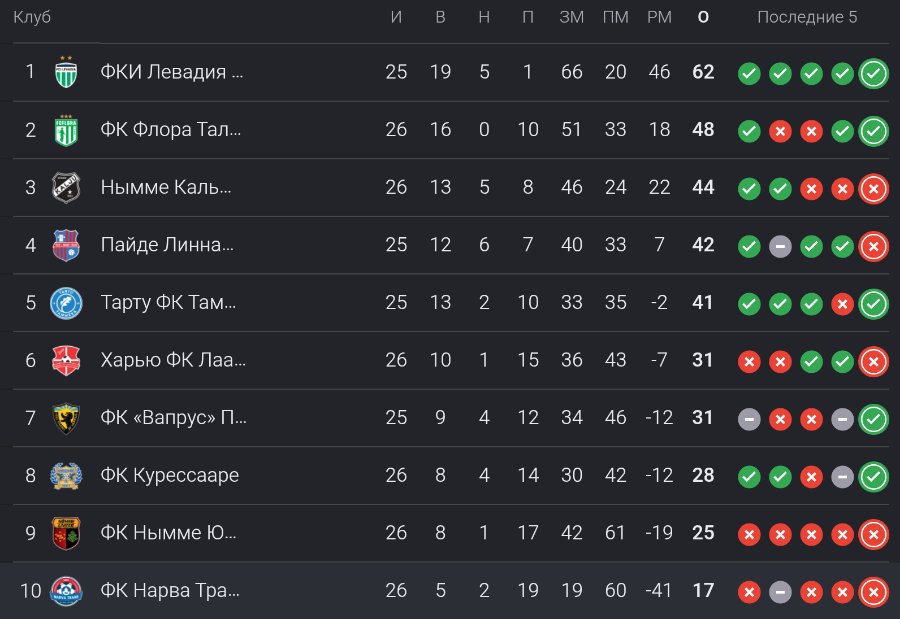Select the Paide Linnameeskond club badge
This screenshot has width=900, height=619.
pyautogui.click(x=66, y=245)
